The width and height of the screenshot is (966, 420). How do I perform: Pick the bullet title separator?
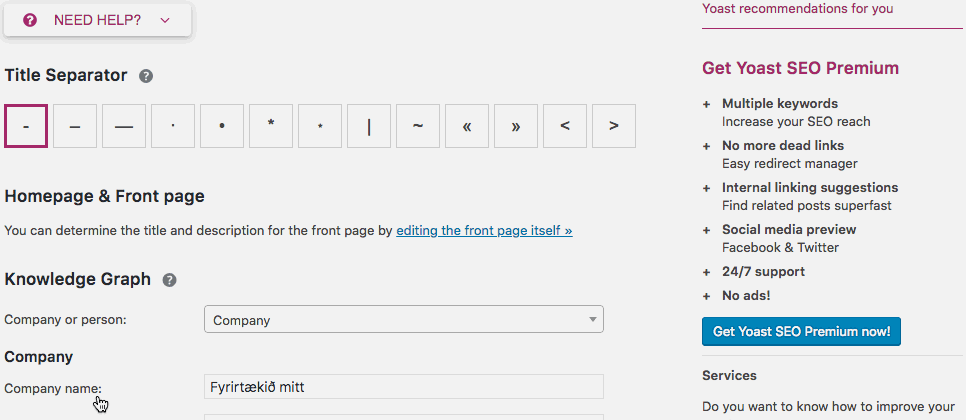point(222,126)
